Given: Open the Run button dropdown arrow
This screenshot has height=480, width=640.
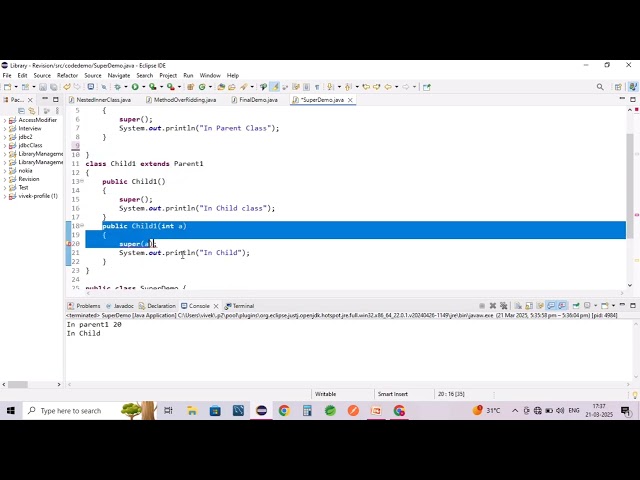Looking at the screenshot, I should 144,87.
